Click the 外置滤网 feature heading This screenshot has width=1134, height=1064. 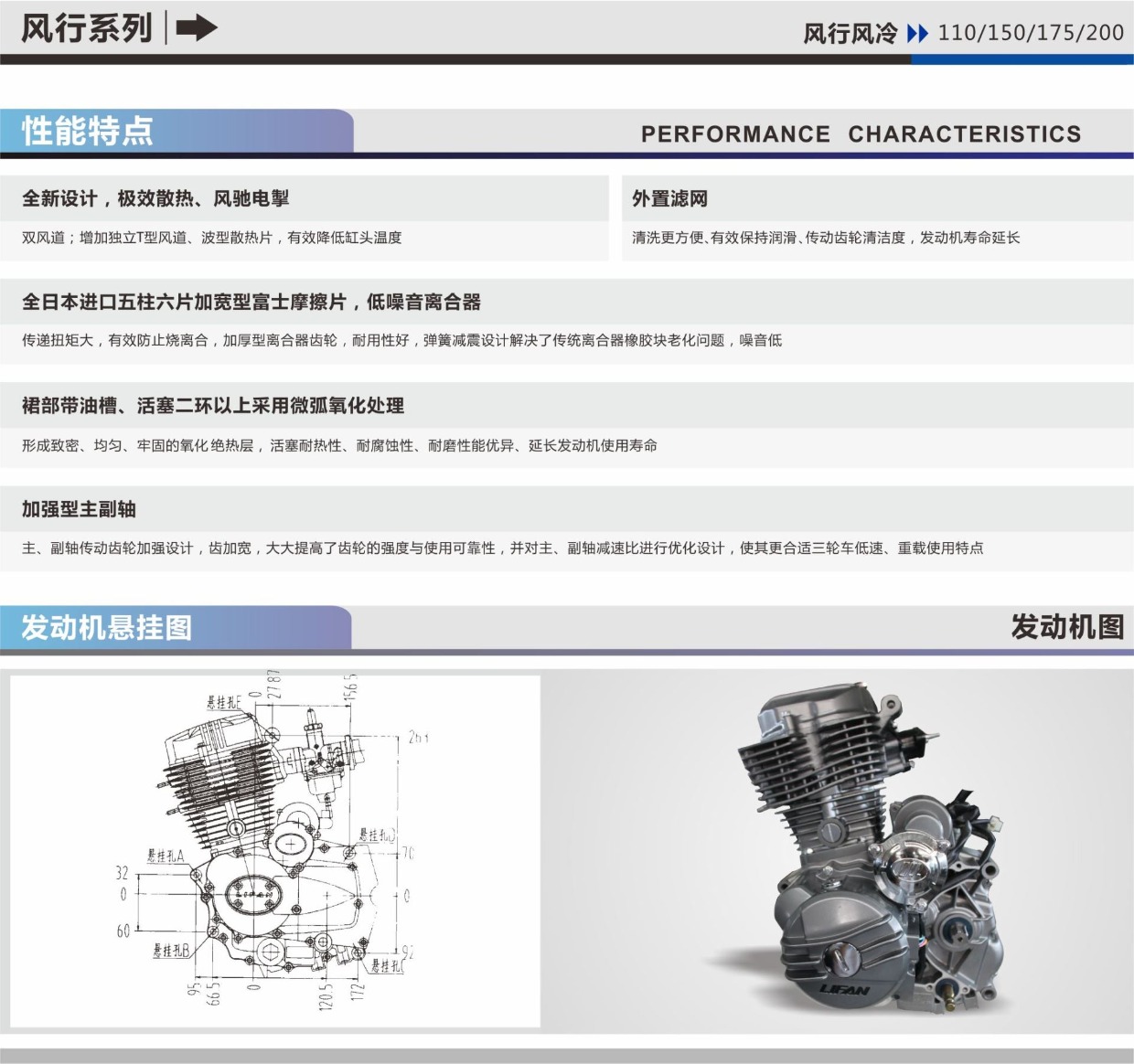tap(670, 198)
